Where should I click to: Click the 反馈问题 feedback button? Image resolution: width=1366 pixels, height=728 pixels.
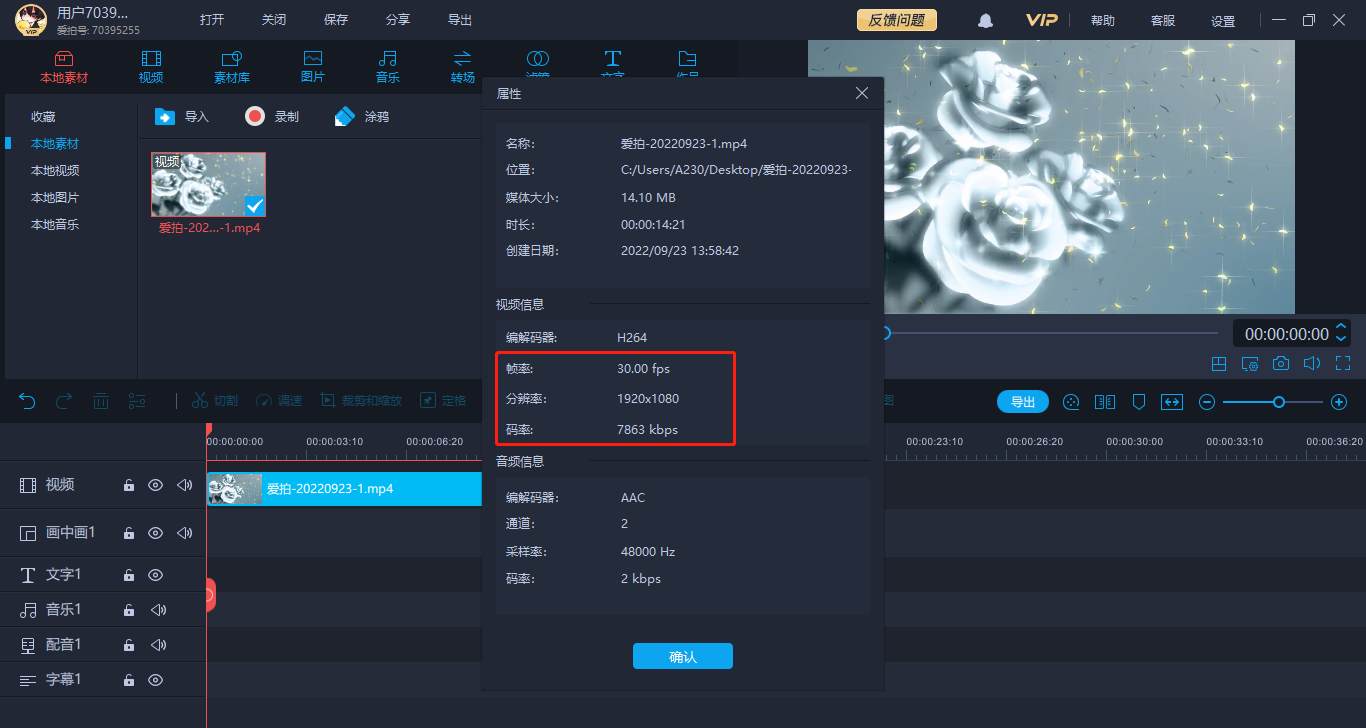point(897,20)
